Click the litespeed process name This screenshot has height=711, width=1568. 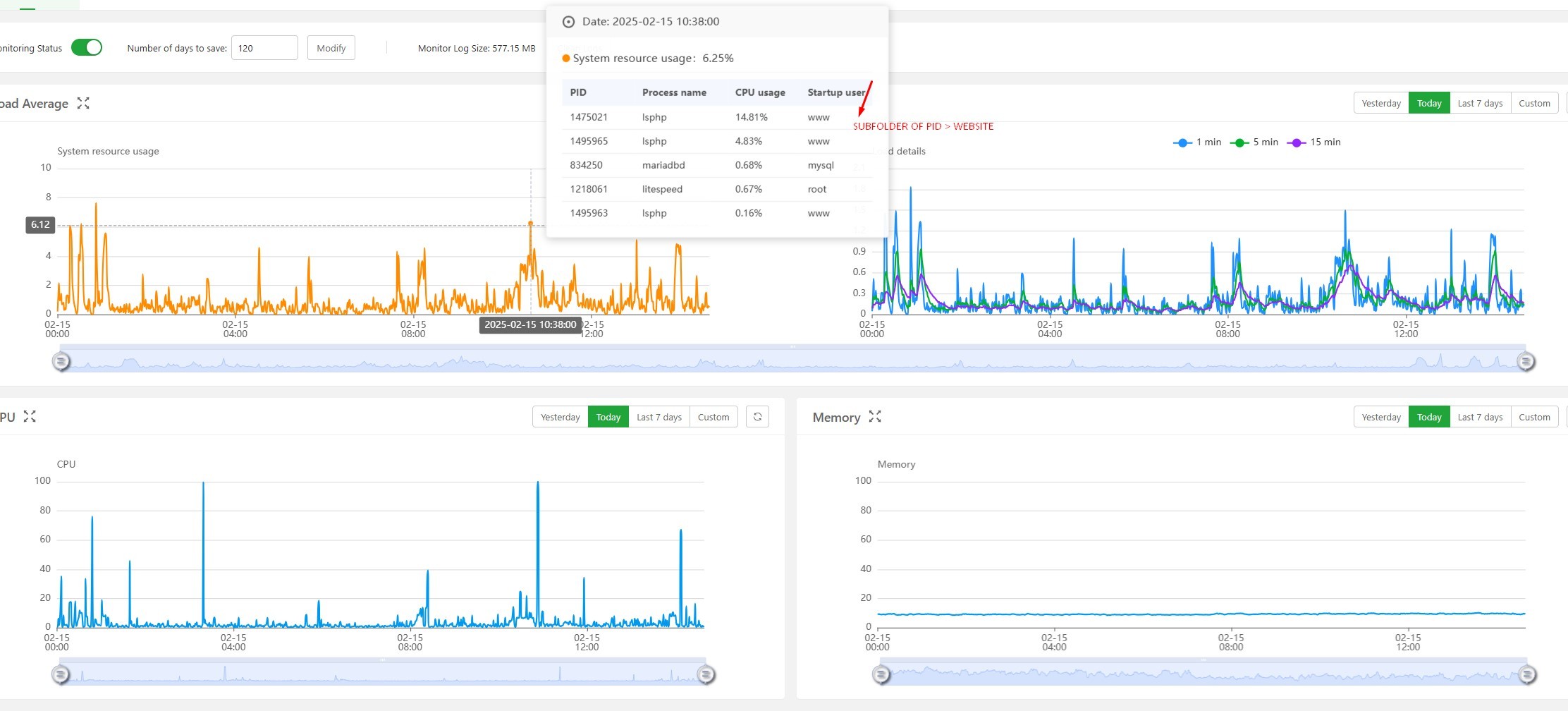662,189
